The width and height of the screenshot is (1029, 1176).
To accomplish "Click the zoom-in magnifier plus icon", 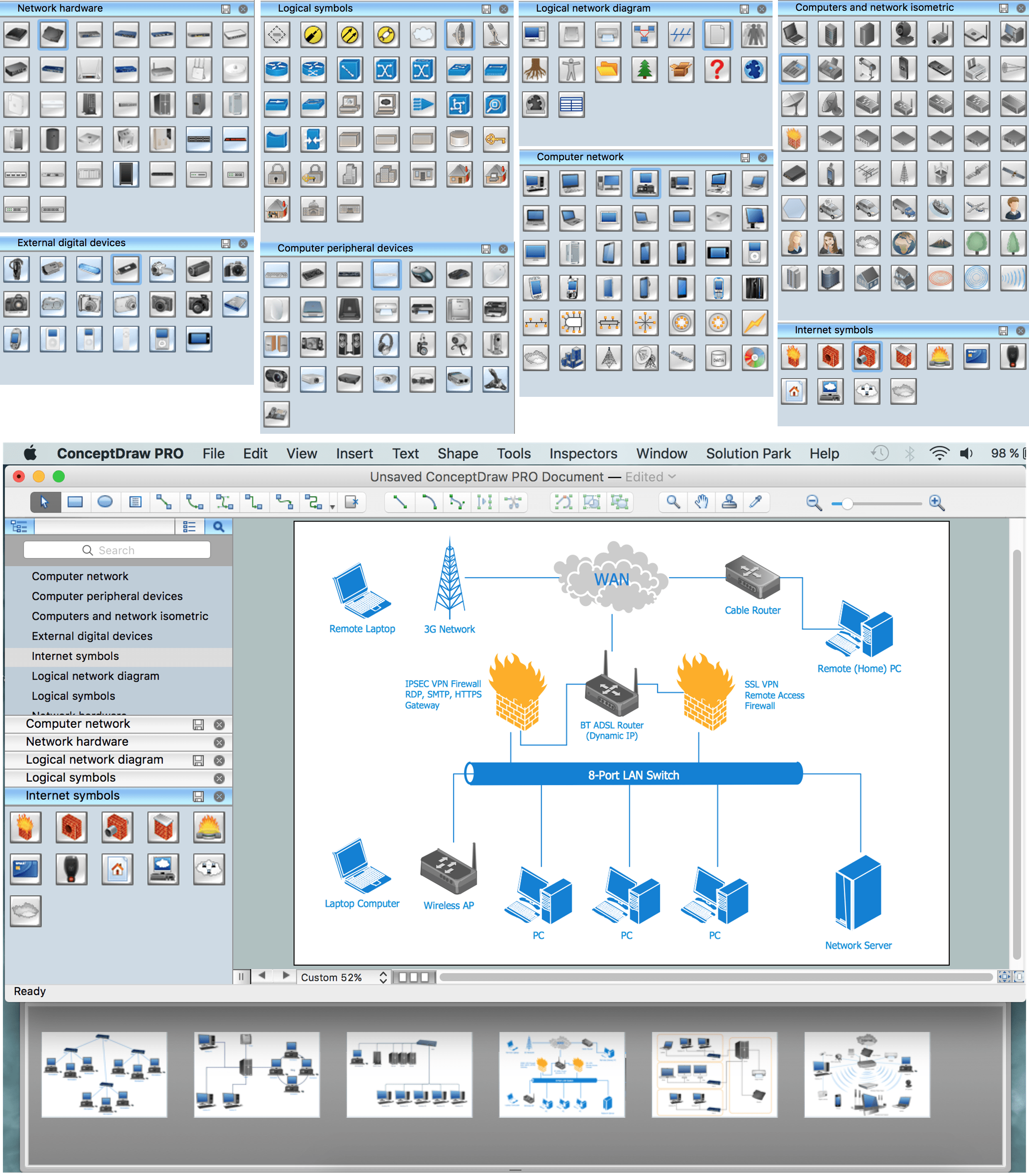I will click(x=936, y=503).
